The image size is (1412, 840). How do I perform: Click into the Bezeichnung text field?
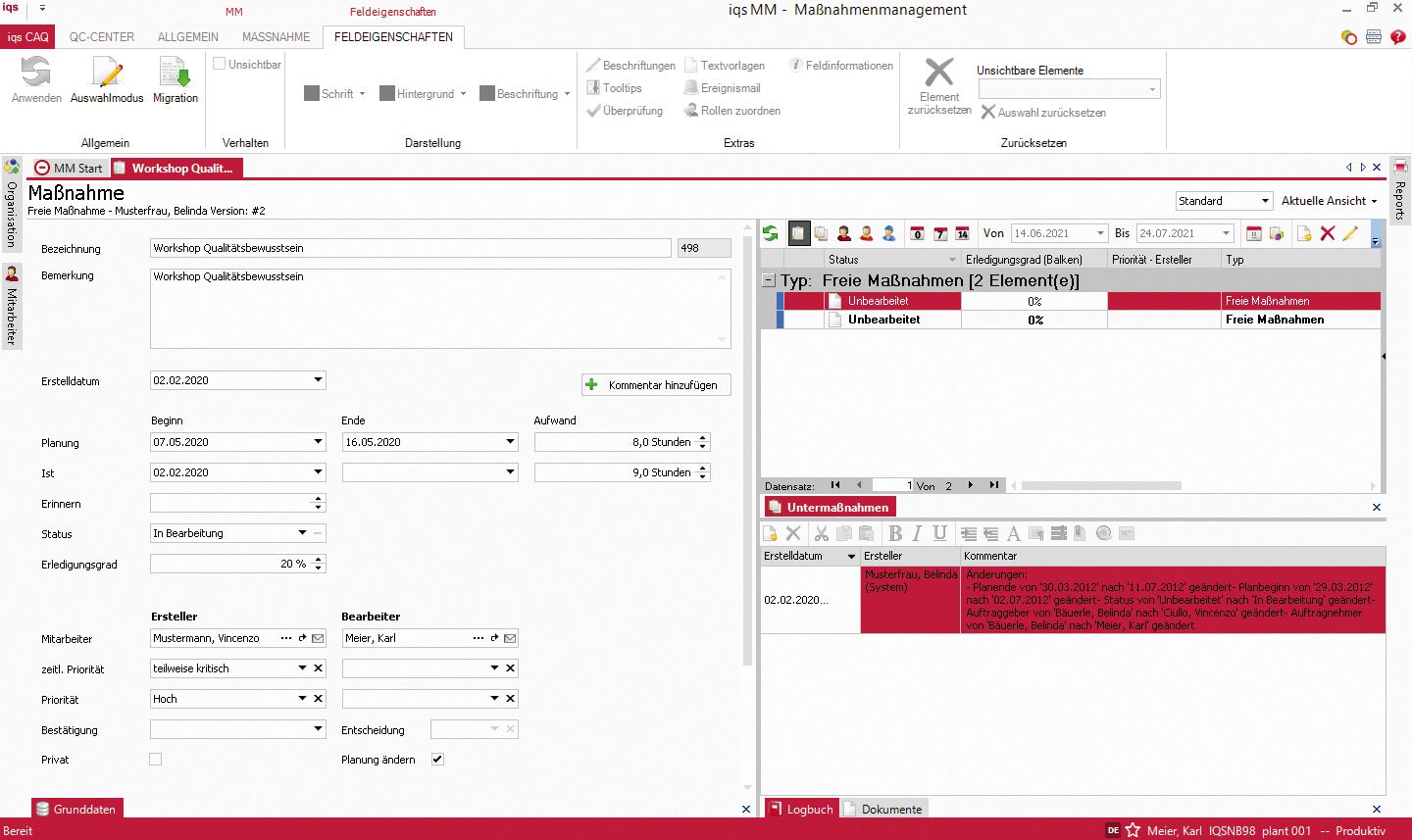pos(411,249)
